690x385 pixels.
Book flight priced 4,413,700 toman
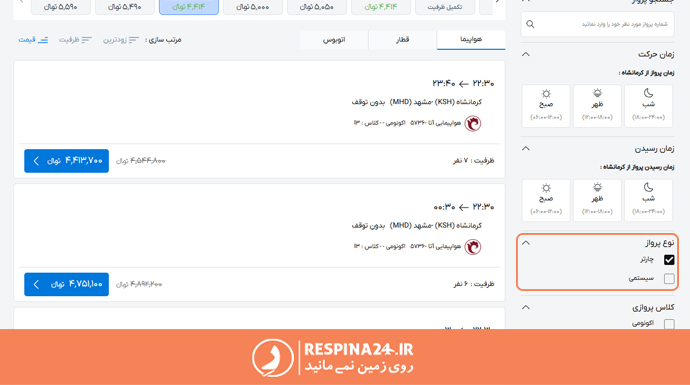(66, 161)
